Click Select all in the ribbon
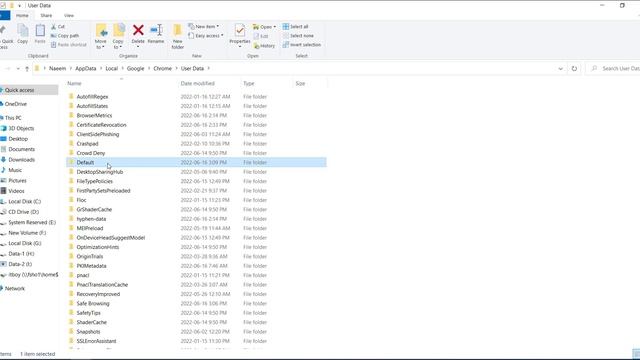 (296, 27)
